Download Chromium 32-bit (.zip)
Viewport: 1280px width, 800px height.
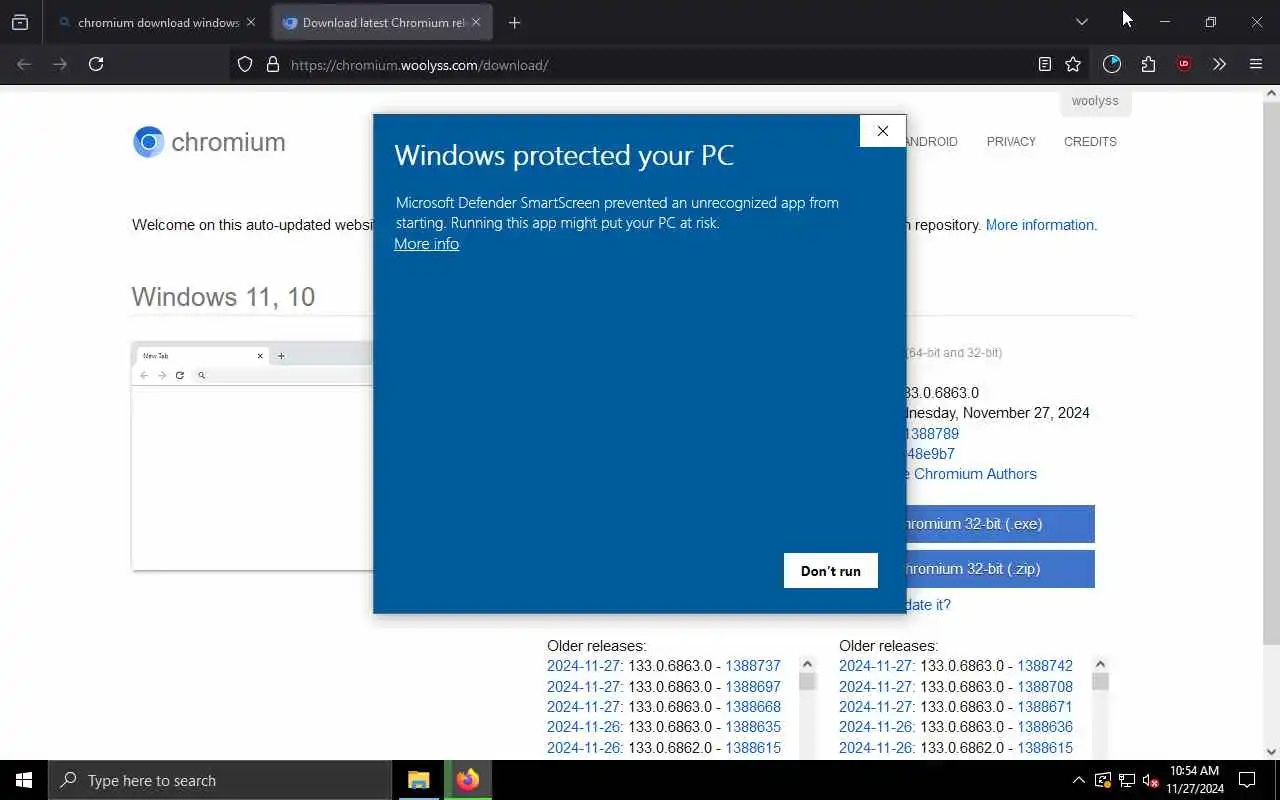pos(1000,569)
